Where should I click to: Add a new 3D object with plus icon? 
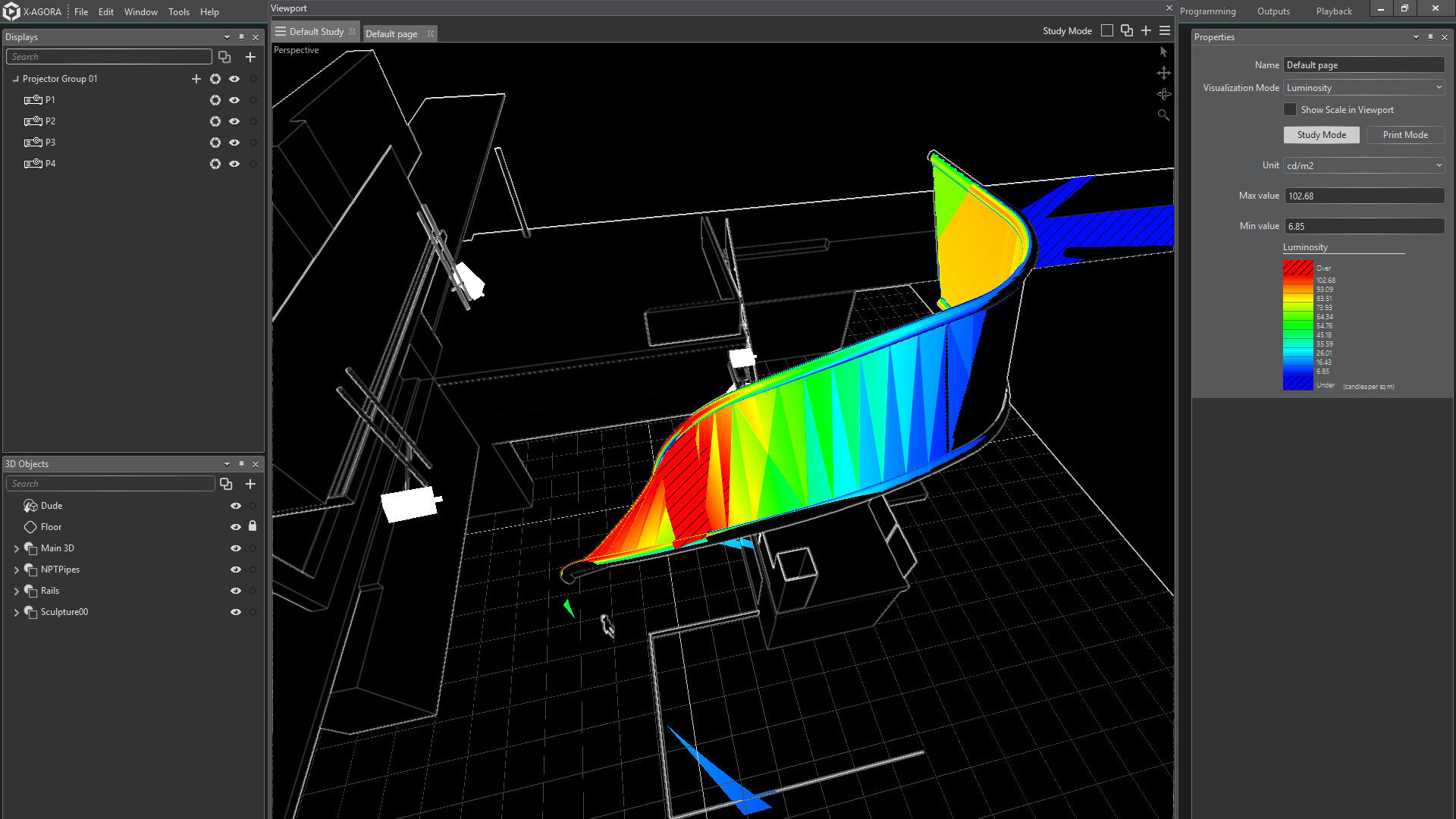(250, 484)
